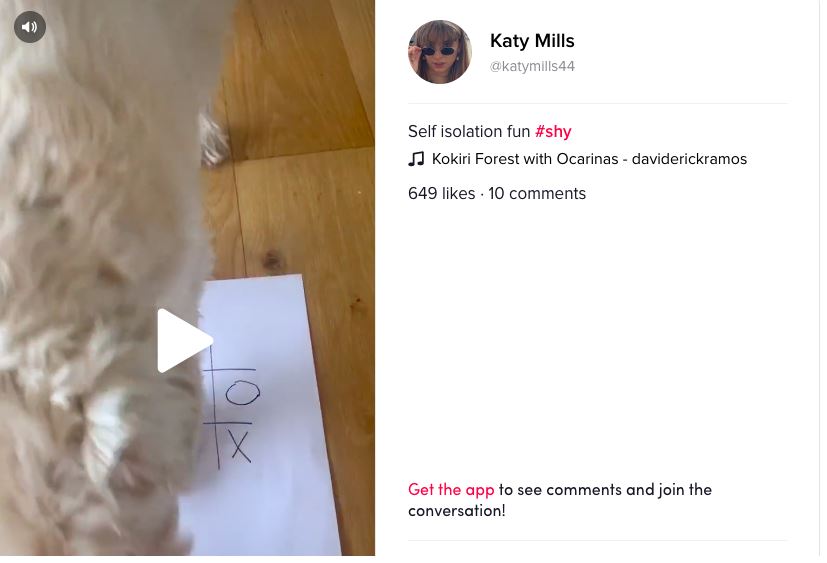This screenshot has height=563, width=827.
Task: Visit the @katymills44 handle
Action: tap(532, 66)
